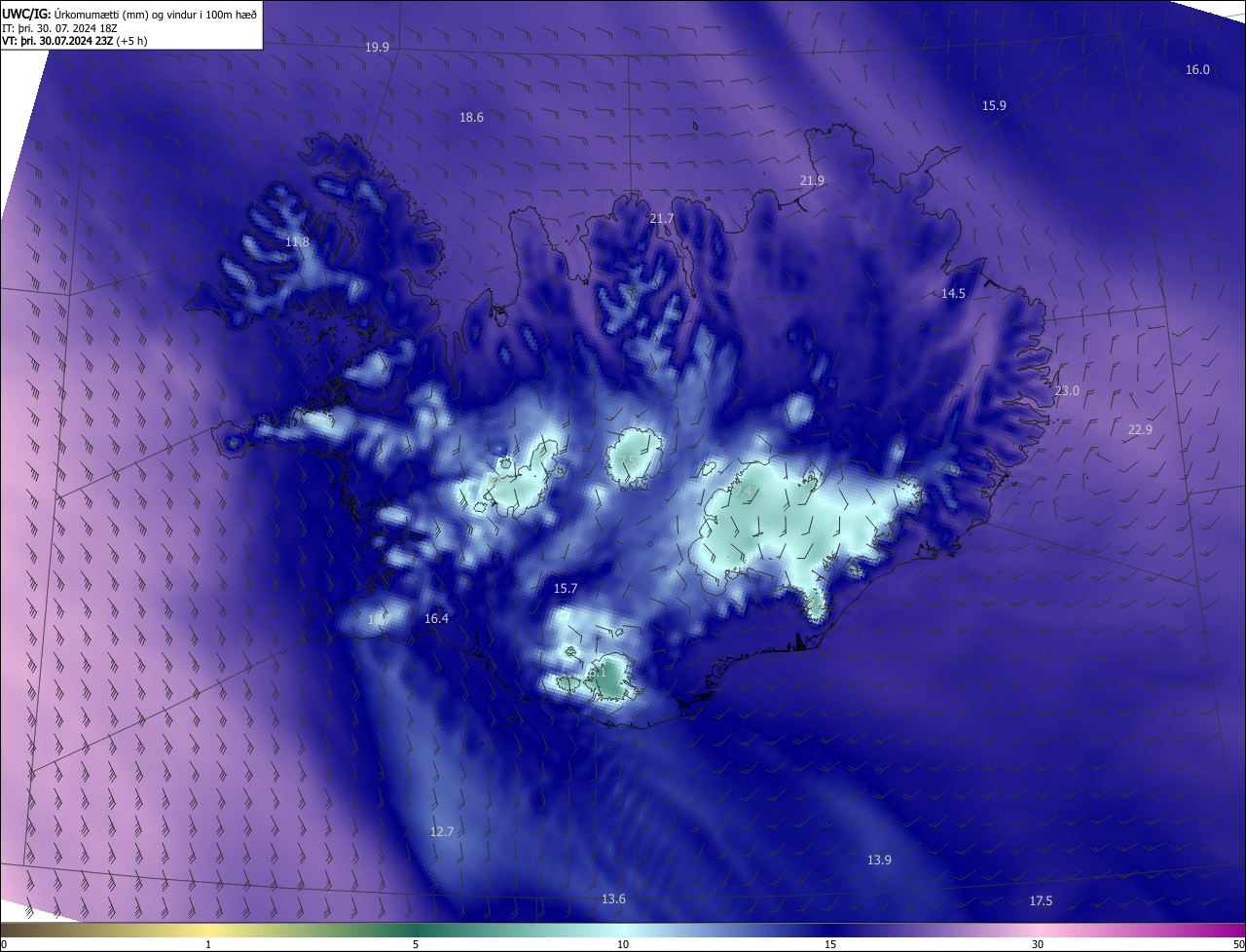Click the 19.9 value label

pyautogui.click(x=377, y=47)
